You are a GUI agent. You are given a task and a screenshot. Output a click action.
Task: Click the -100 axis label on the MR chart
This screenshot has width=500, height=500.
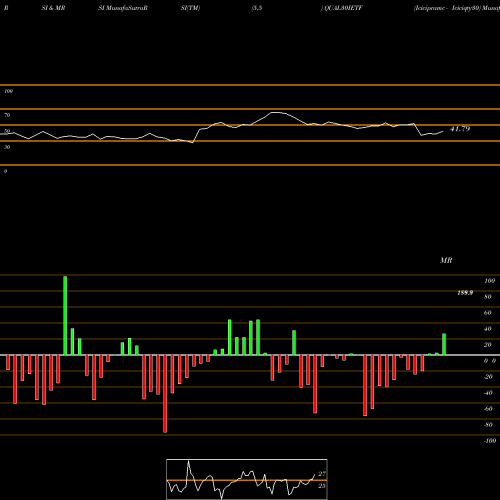[x=490, y=441]
